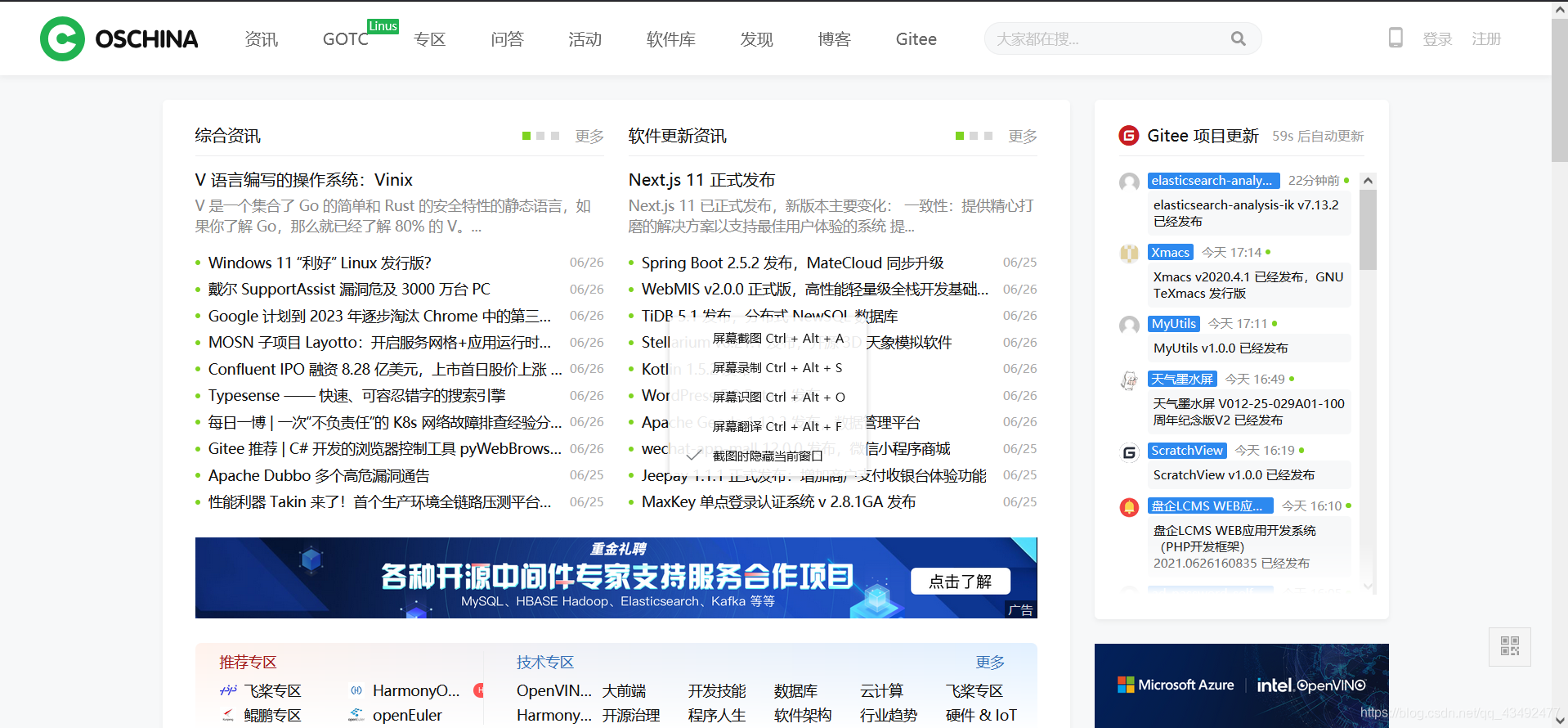Open 博客 navigation item
Image resolution: width=1568 pixels, height=728 pixels.
tap(834, 39)
